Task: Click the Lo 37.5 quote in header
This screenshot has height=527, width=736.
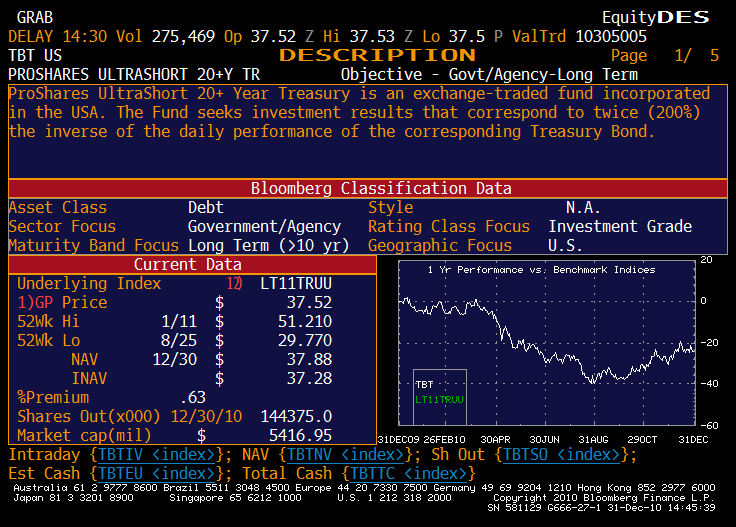Action: pos(453,36)
